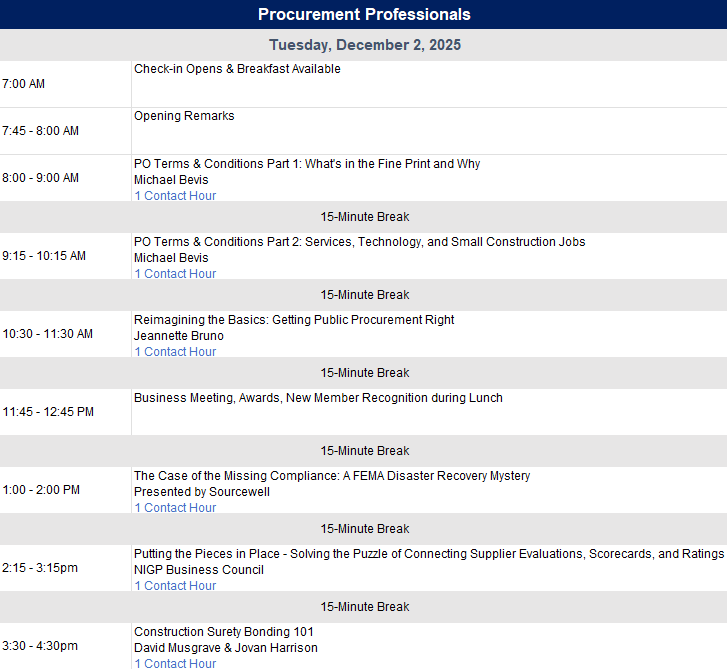Open the 1 Contact Hour link under PO Terms Part 2

175,274
